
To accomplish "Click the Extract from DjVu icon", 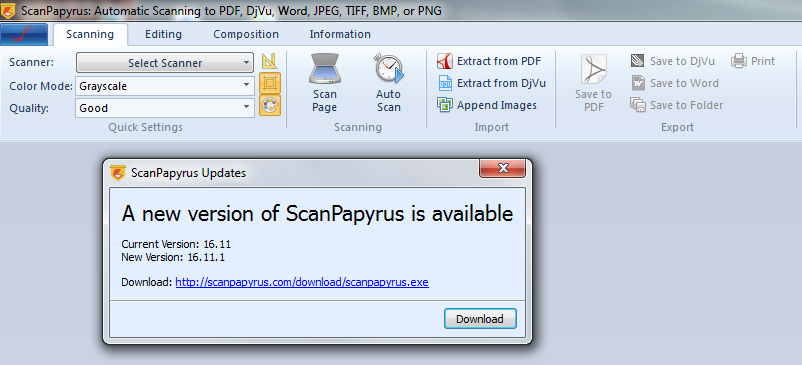I will coord(445,83).
